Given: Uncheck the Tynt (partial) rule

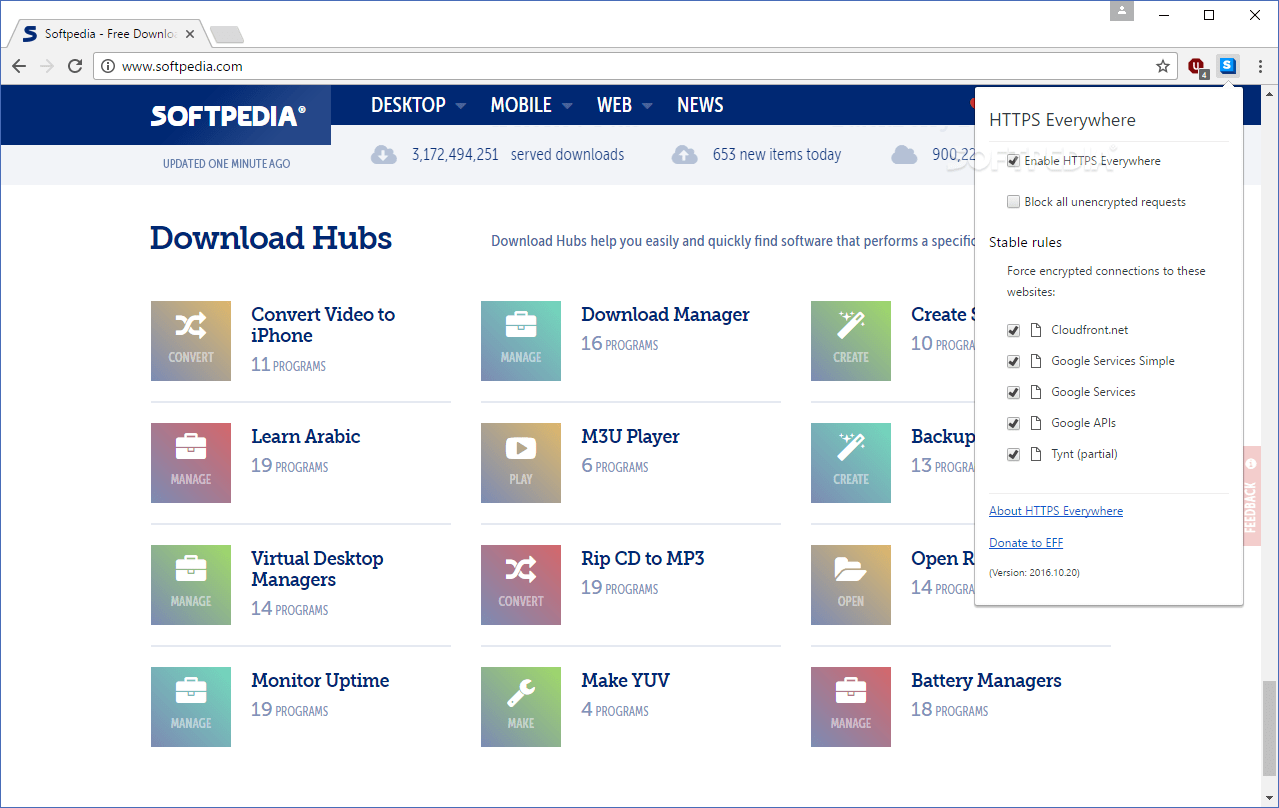Looking at the screenshot, I should click(x=1014, y=454).
